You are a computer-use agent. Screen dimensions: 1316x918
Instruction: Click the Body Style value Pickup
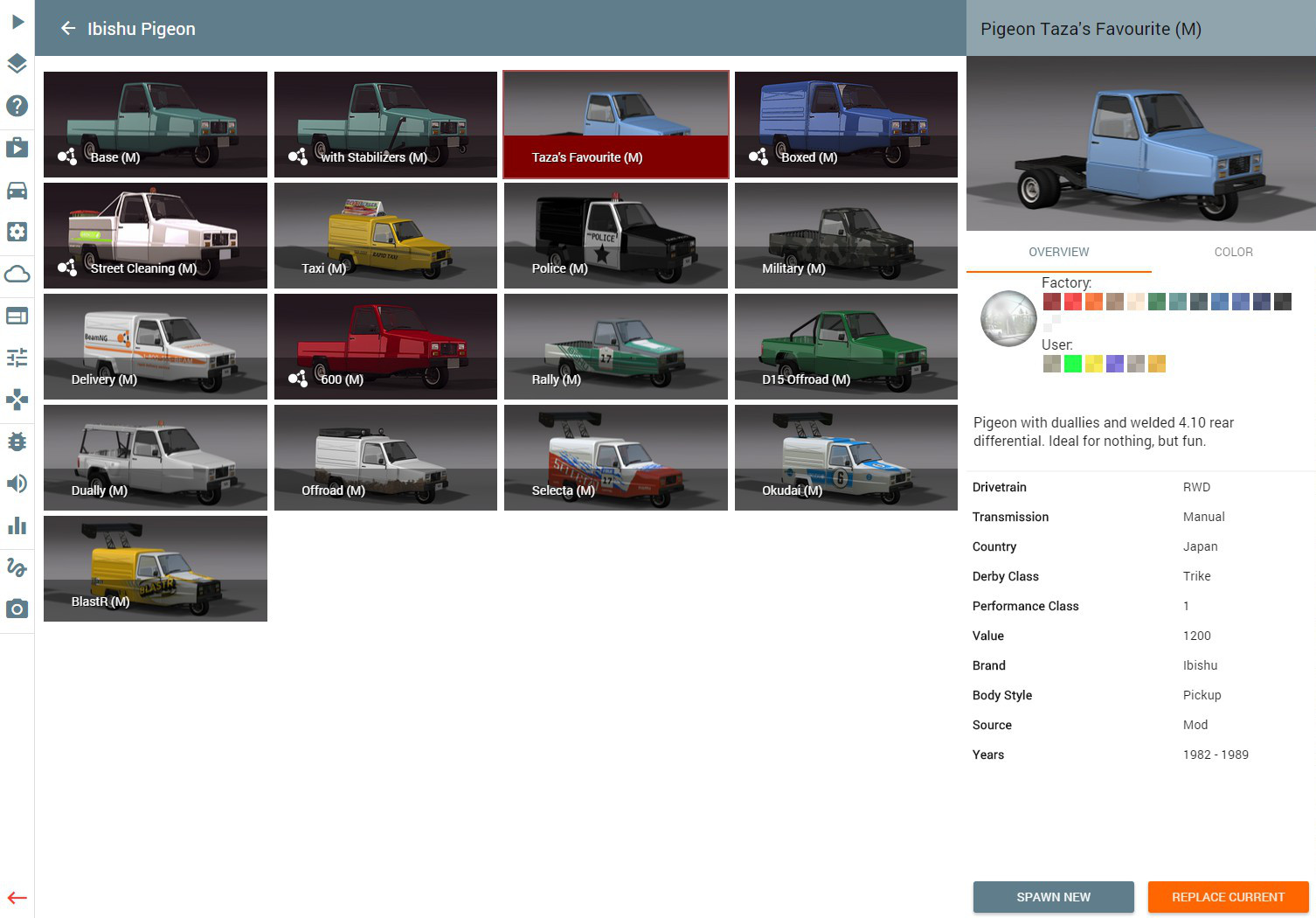(1202, 695)
